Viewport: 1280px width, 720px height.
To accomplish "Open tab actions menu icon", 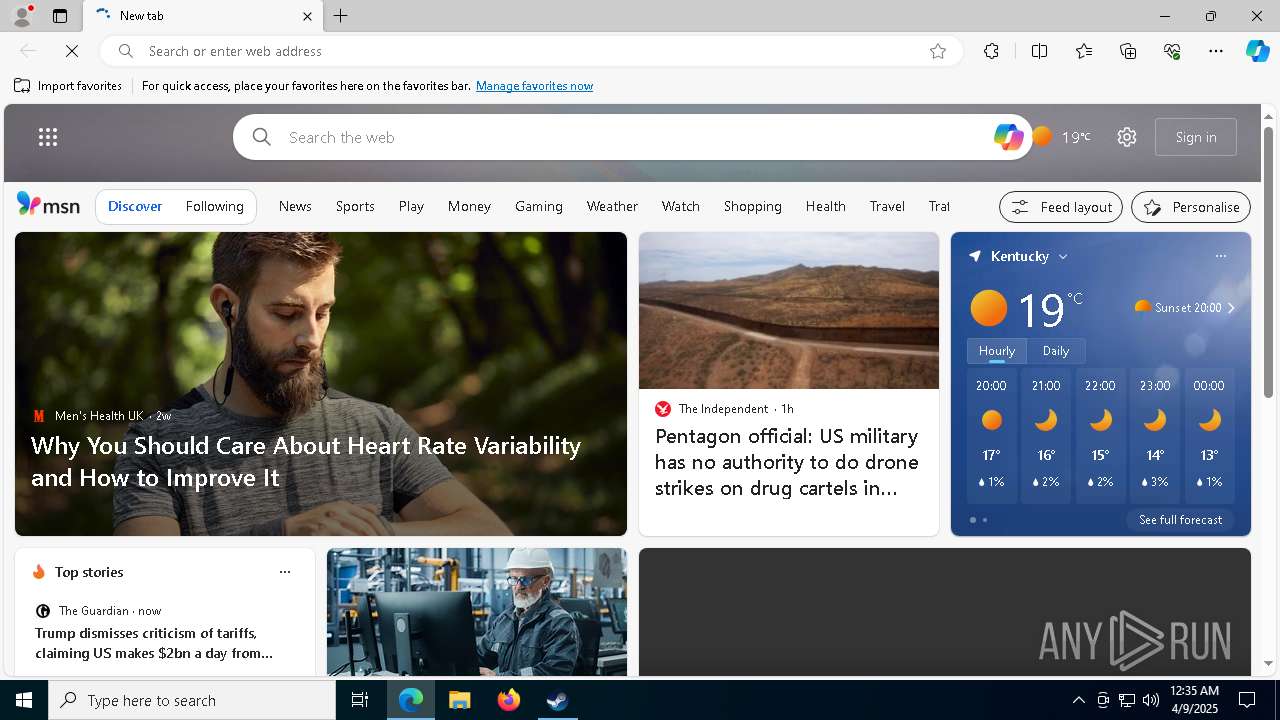I will click(60, 16).
